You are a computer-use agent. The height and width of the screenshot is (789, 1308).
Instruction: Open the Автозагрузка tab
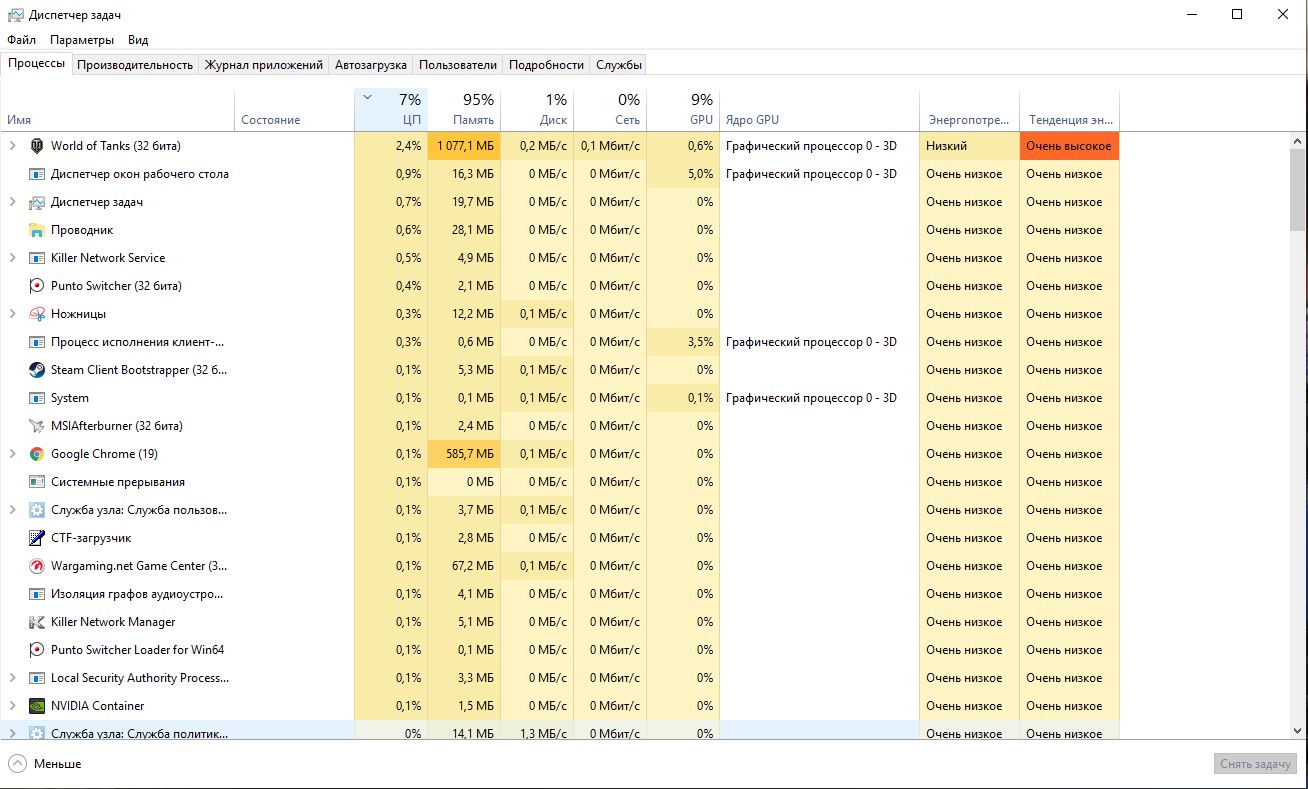(371, 65)
